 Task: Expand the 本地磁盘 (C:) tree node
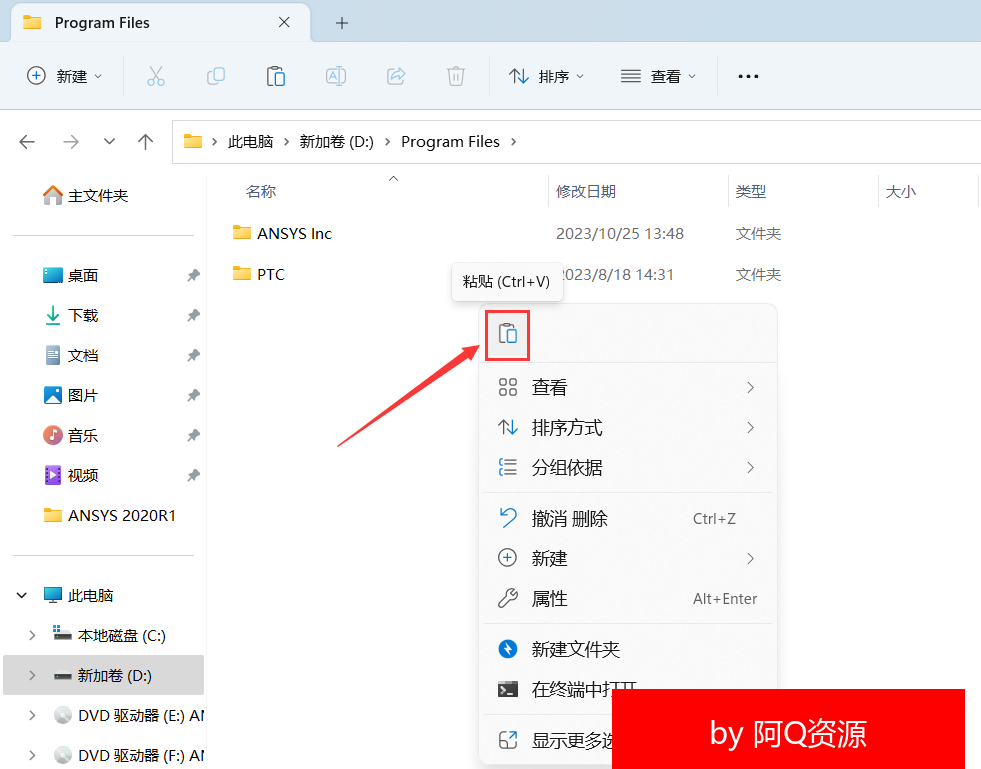click(33, 635)
